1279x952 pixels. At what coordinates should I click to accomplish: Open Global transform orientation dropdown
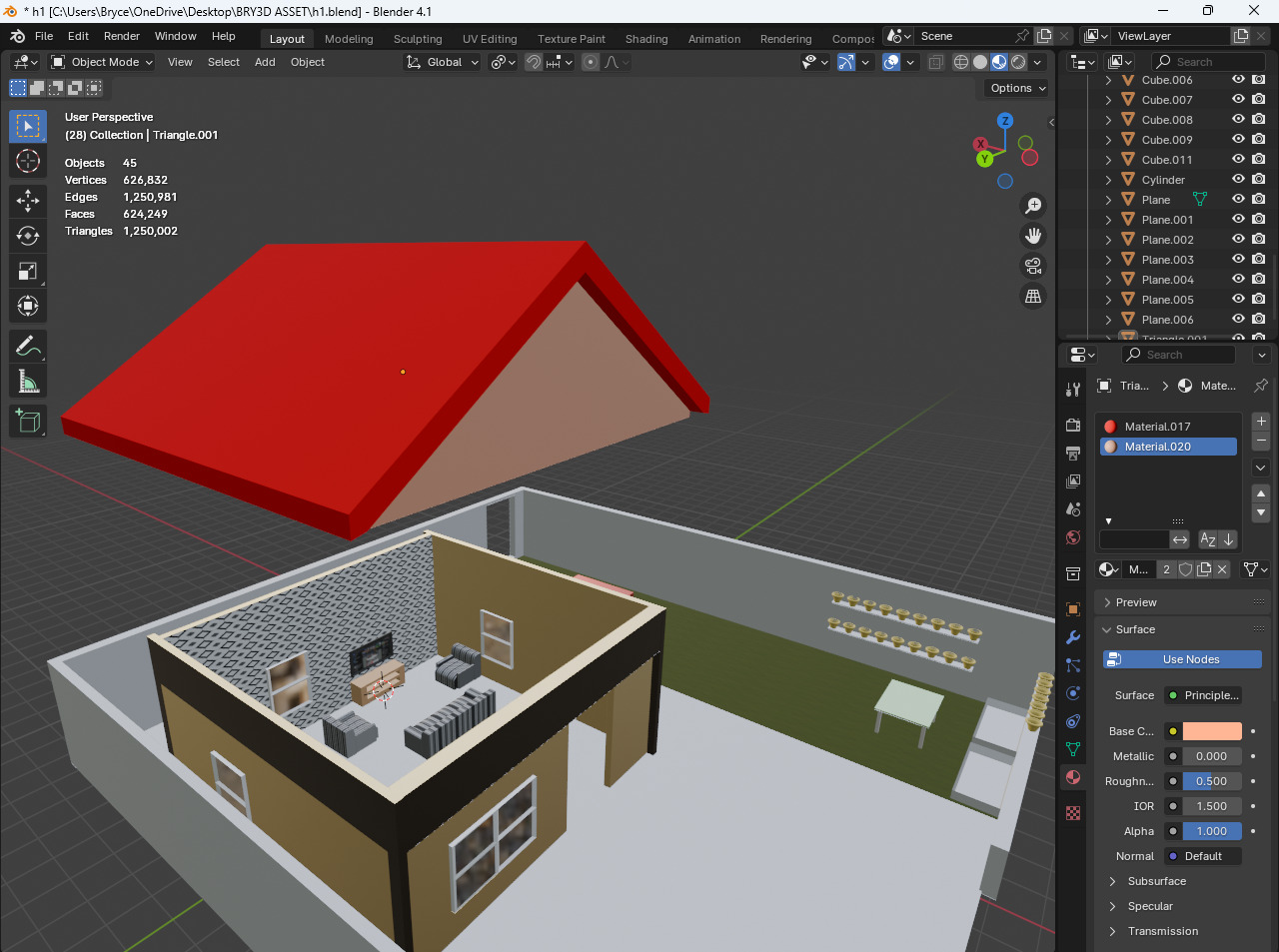[x=443, y=62]
